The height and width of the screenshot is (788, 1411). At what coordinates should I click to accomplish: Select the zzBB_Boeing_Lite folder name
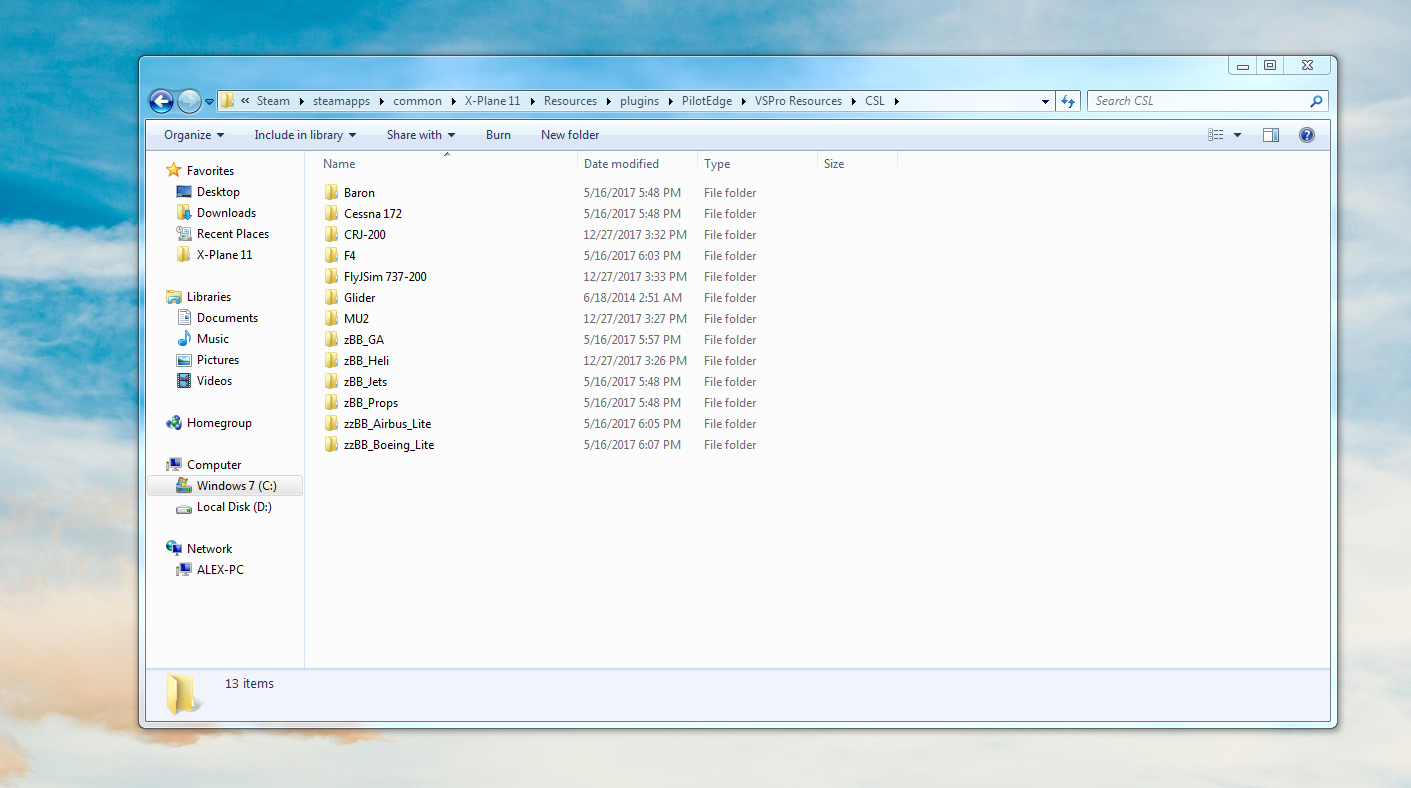(389, 445)
